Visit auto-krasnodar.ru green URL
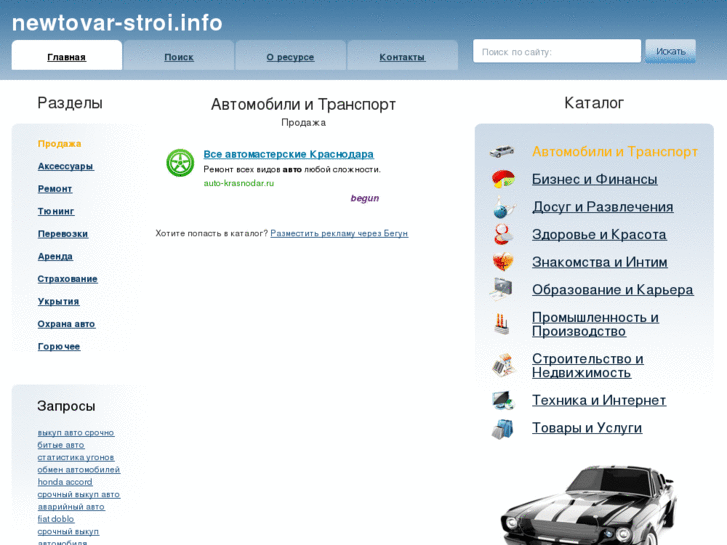Screen dimensions: 727x545 tap(239, 183)
